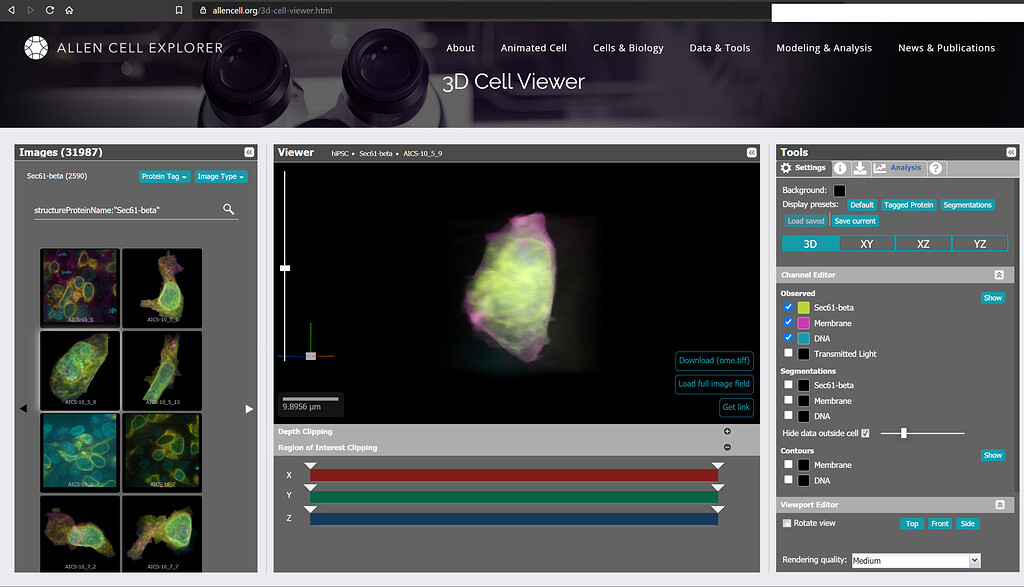The image size is (1024, 587).
Task: Click the info icon next to Settings
Action: pyautogui.click(x=838, y=168)
